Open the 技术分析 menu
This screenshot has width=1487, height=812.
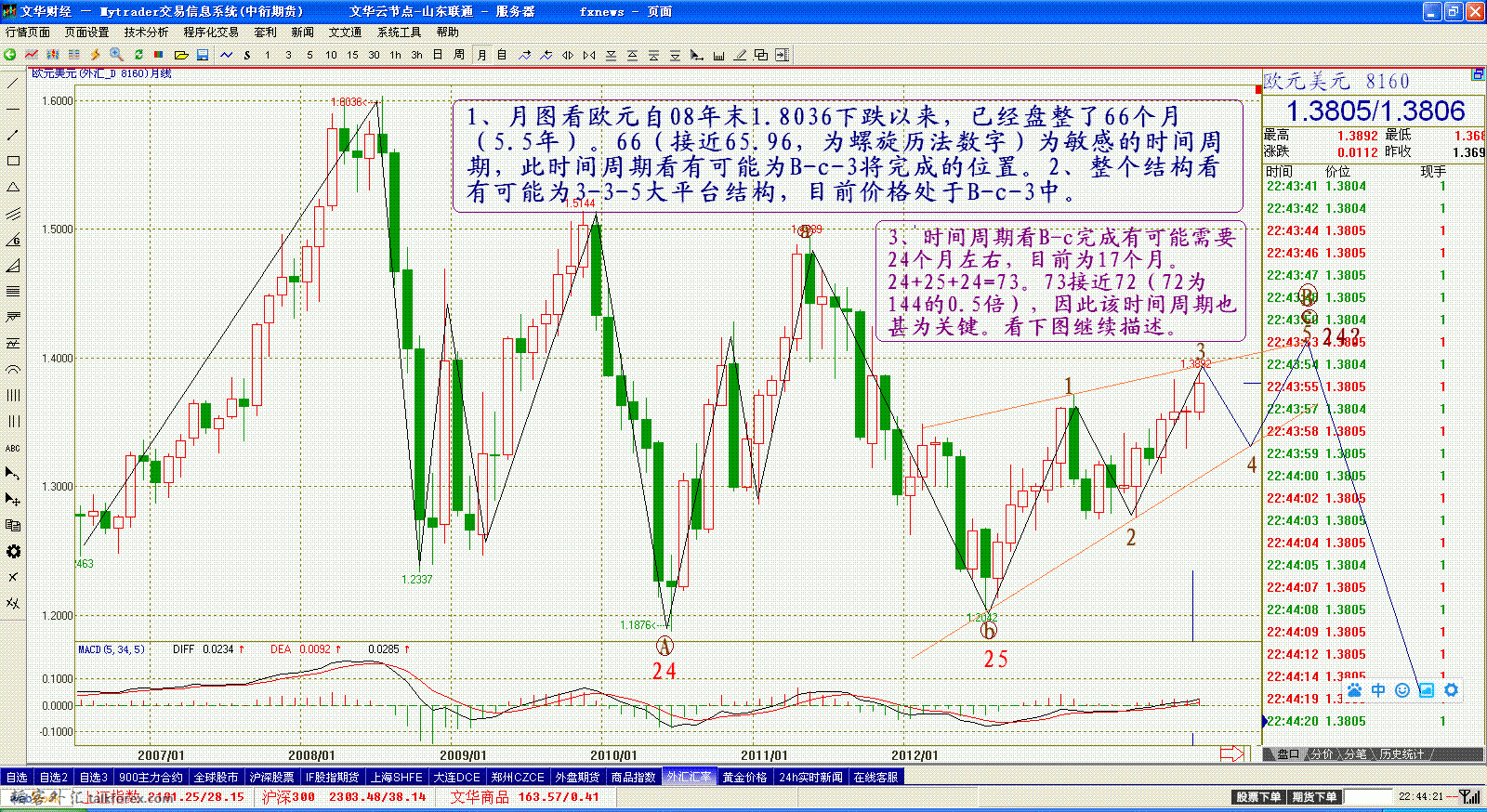(146, 32)
